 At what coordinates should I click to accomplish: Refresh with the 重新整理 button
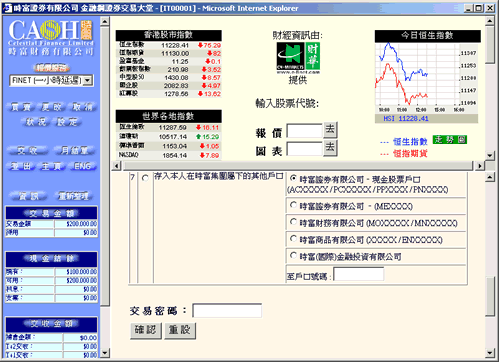click(73, 196)
